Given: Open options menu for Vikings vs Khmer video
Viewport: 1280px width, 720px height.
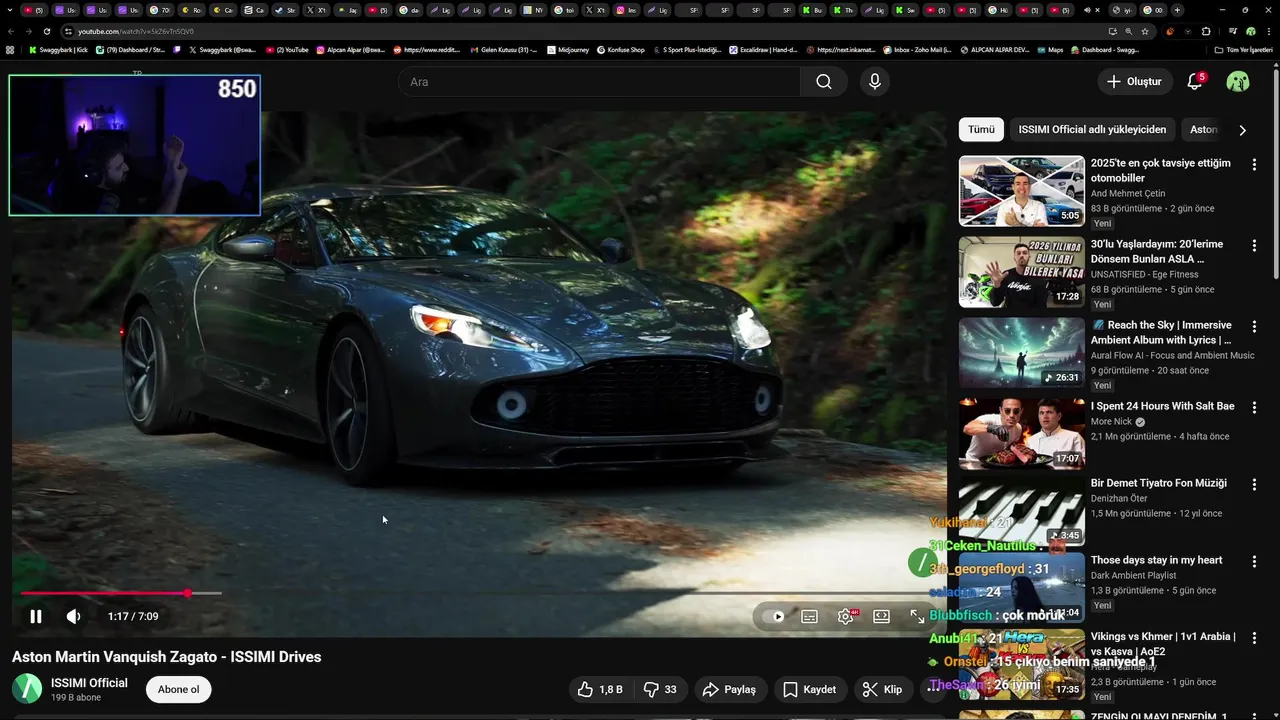Looking at the screenshot, I should pyautogui.click(x=1254, y=638).
